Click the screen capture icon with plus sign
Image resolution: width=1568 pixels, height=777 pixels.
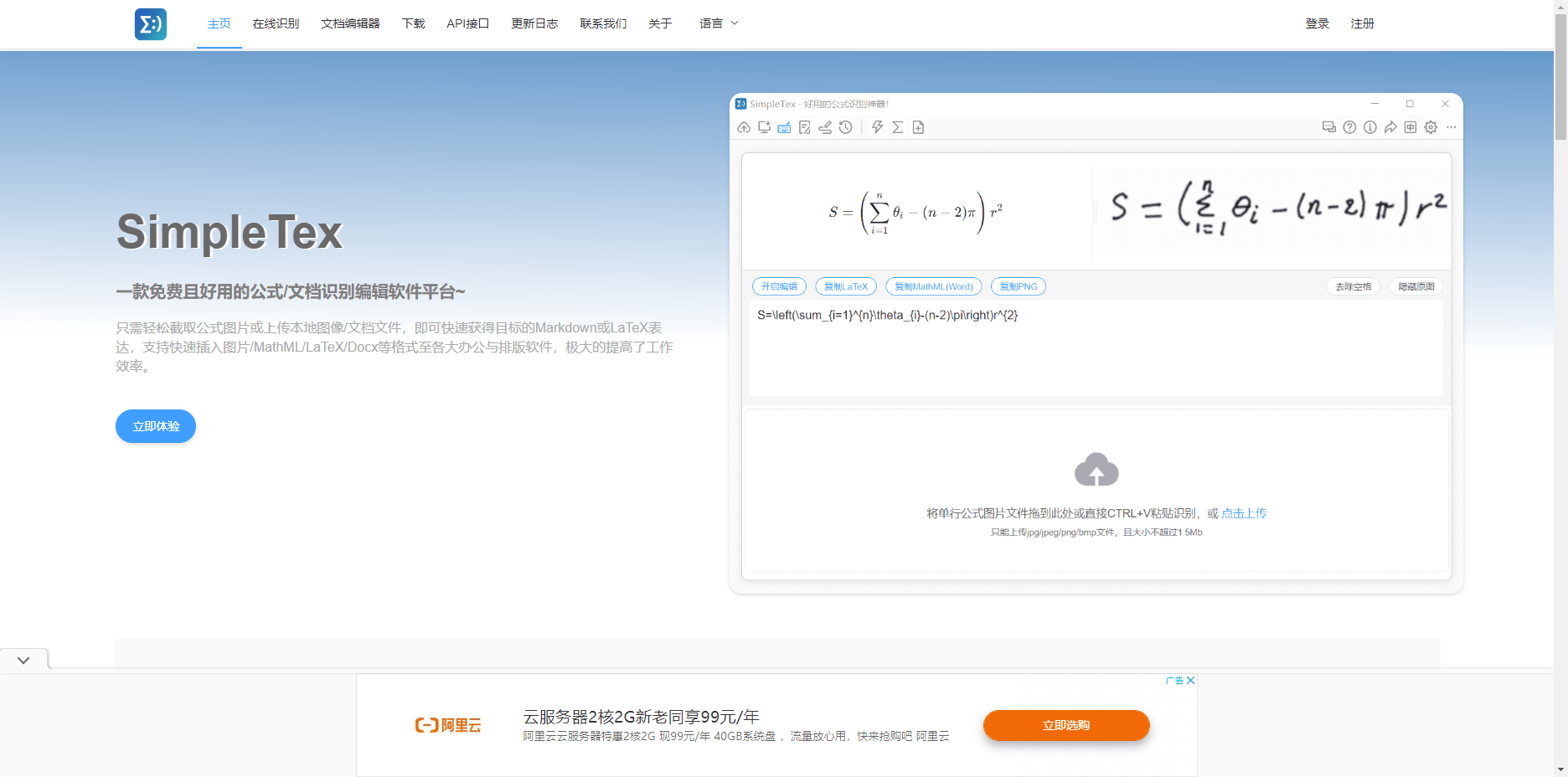764,127
